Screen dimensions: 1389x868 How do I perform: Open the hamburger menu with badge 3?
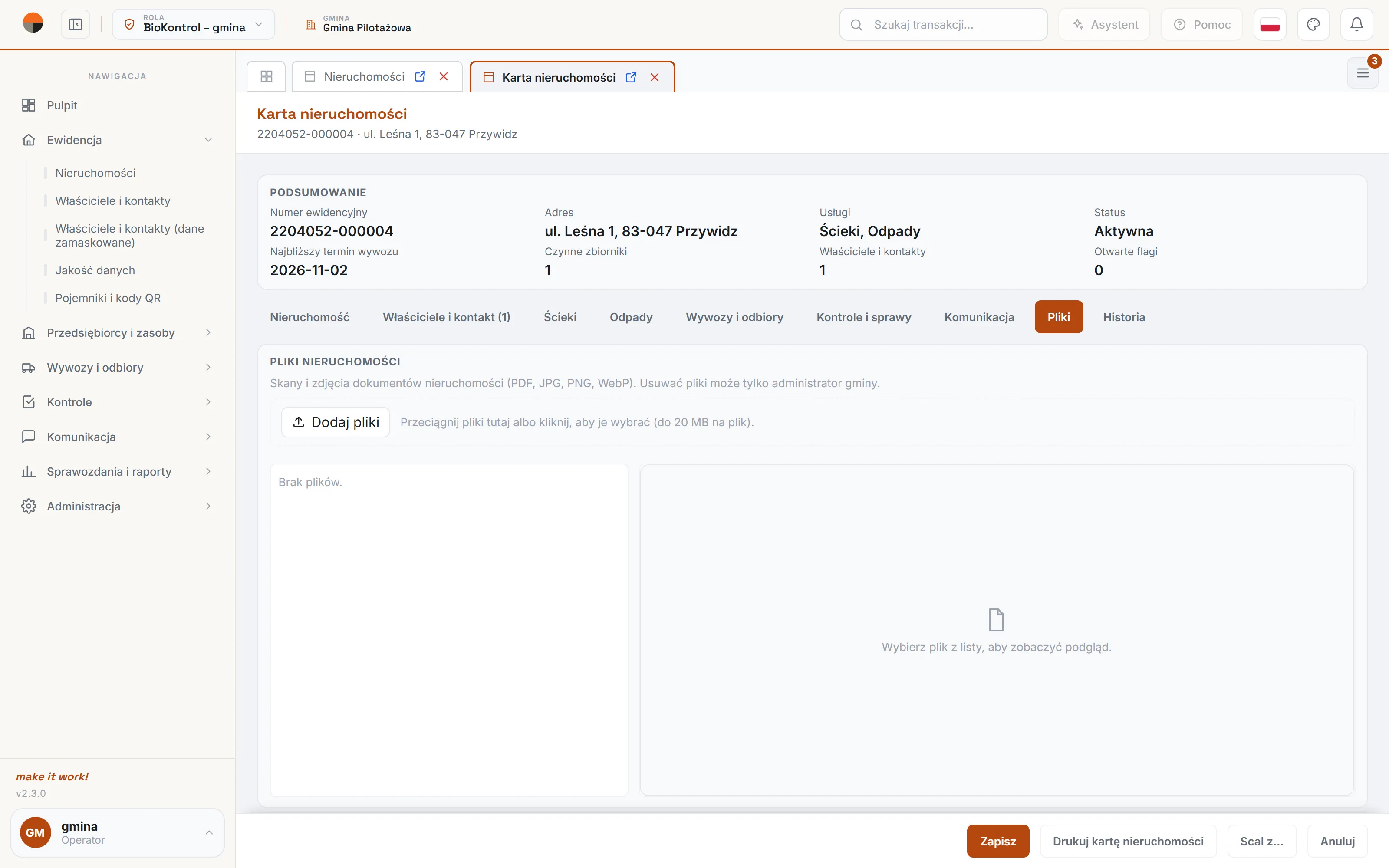click(1363, 73)
